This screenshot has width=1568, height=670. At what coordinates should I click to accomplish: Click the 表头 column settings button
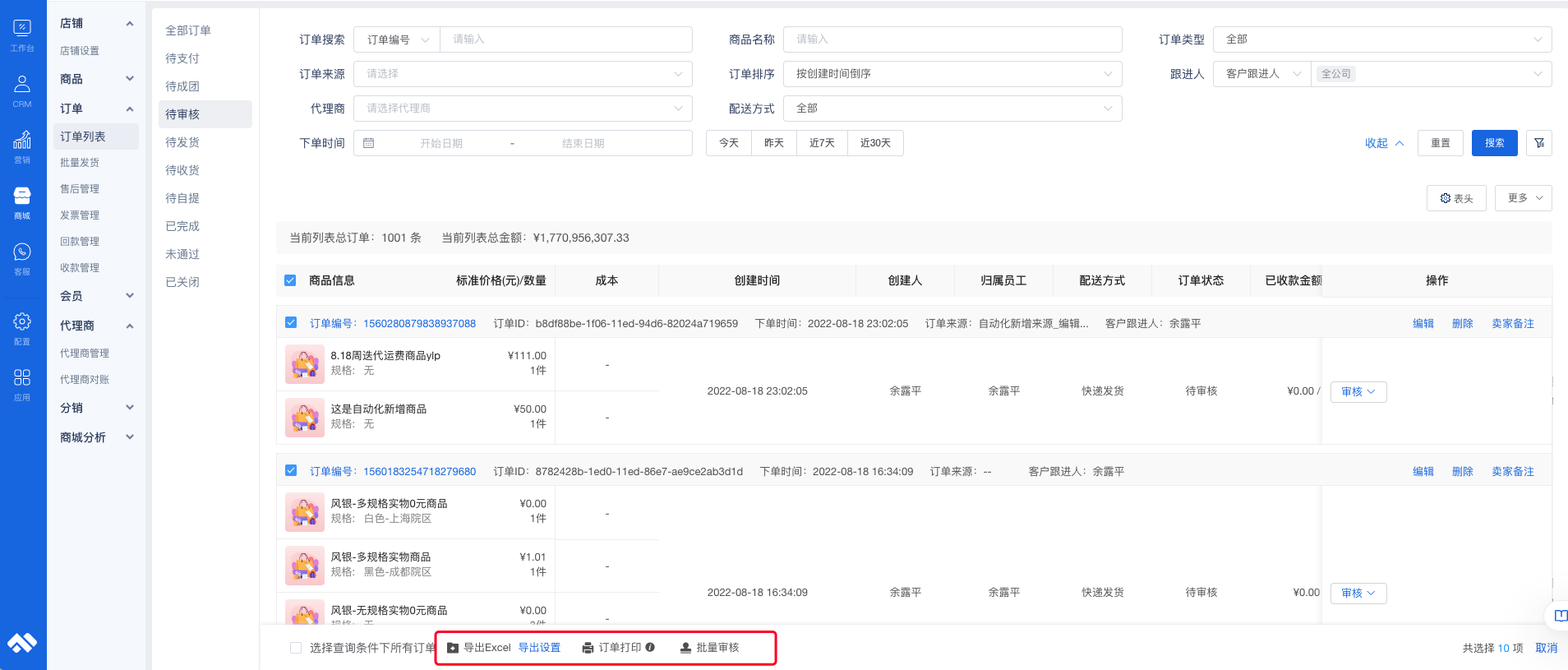(1456, 198)
